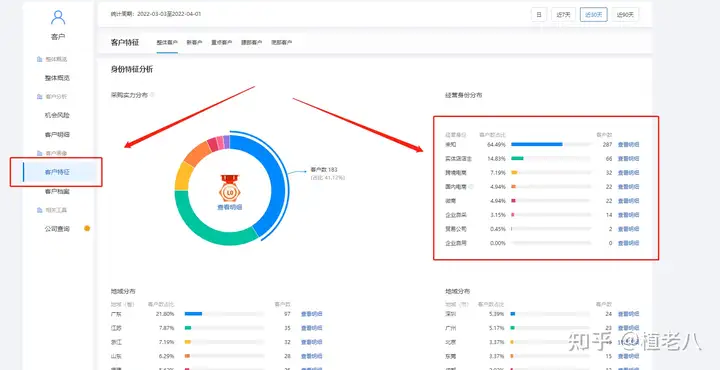Click 查看明细 for the 国内电商 row

coord(629,187)
